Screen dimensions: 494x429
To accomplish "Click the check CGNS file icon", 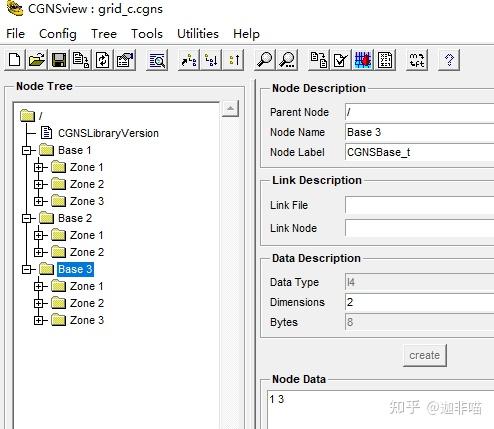I will [x=341, y=60].
